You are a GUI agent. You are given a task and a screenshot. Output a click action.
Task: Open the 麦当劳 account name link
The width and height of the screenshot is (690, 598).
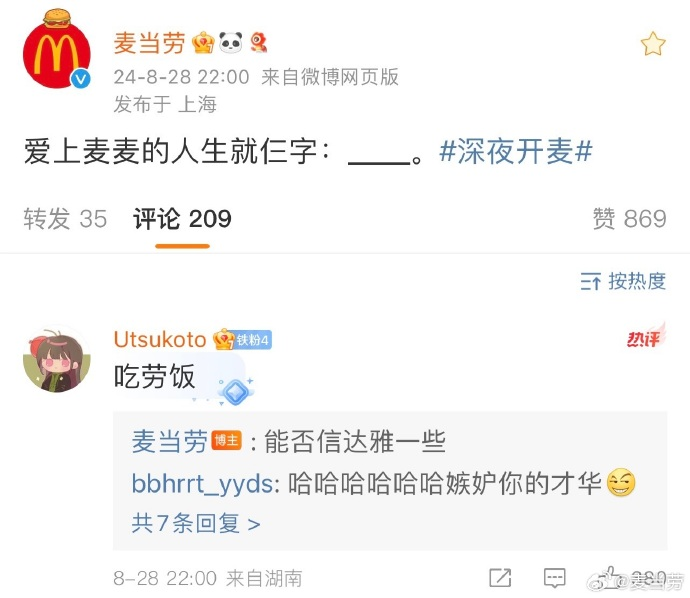click(x=149, y=43)
